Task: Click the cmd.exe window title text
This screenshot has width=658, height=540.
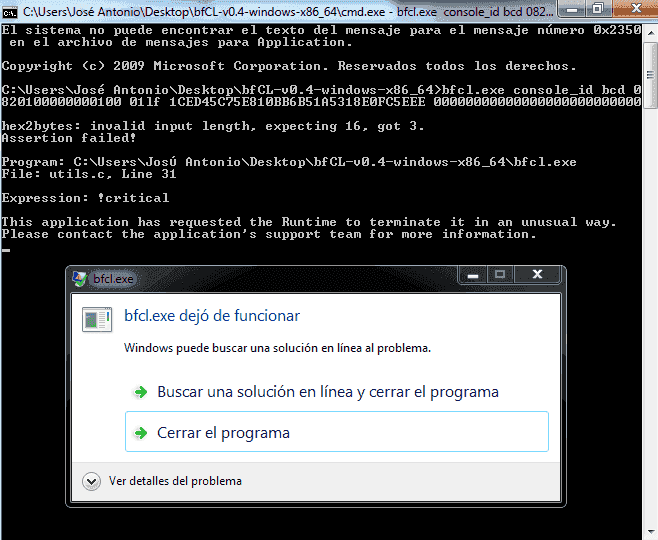Action: (288, 12)
